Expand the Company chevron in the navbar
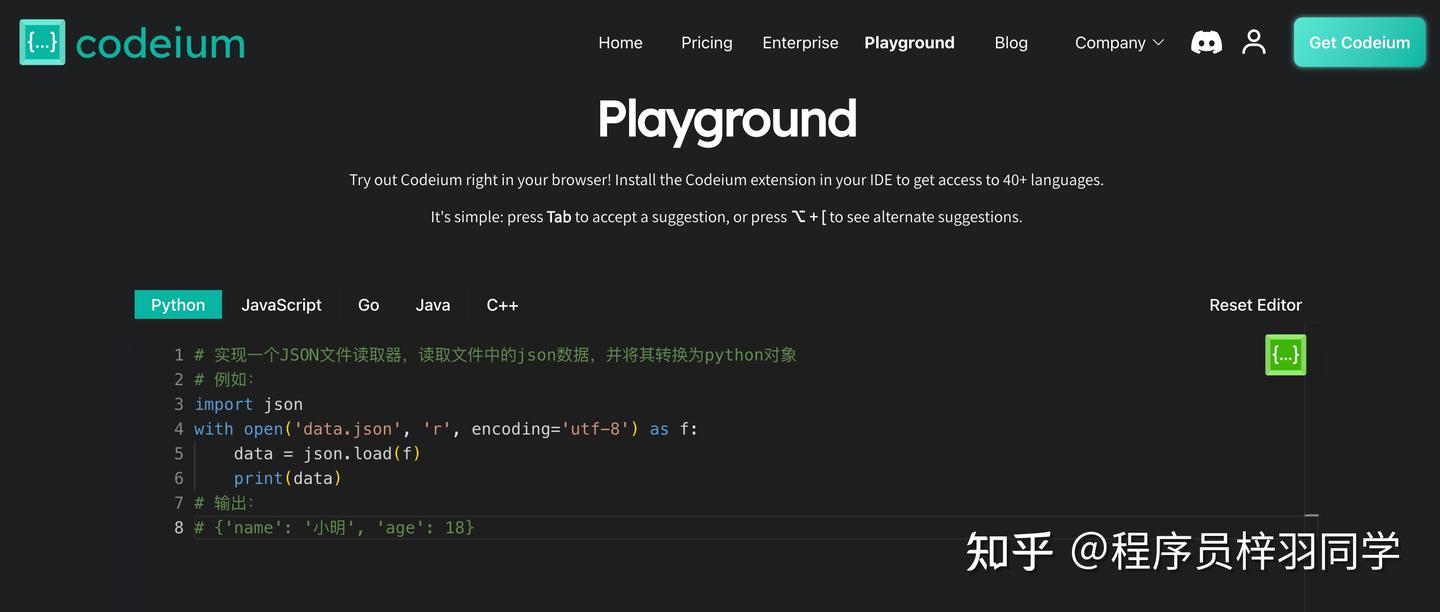The height and width of the screenshot is (612, 1440). 1158,42
